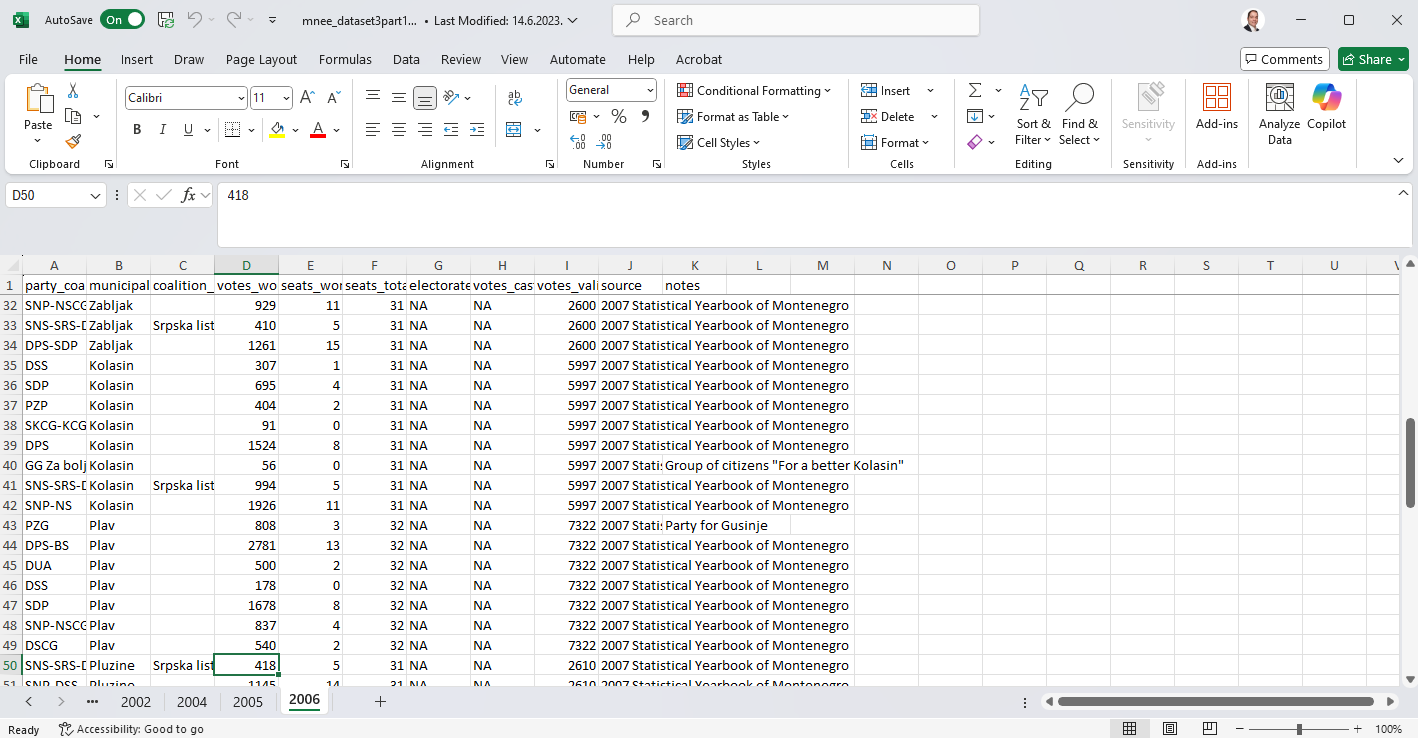Switch to the 2004 sheet tab
The height and width of the screenshot is (738, 1418).
[x=192, y=702]
